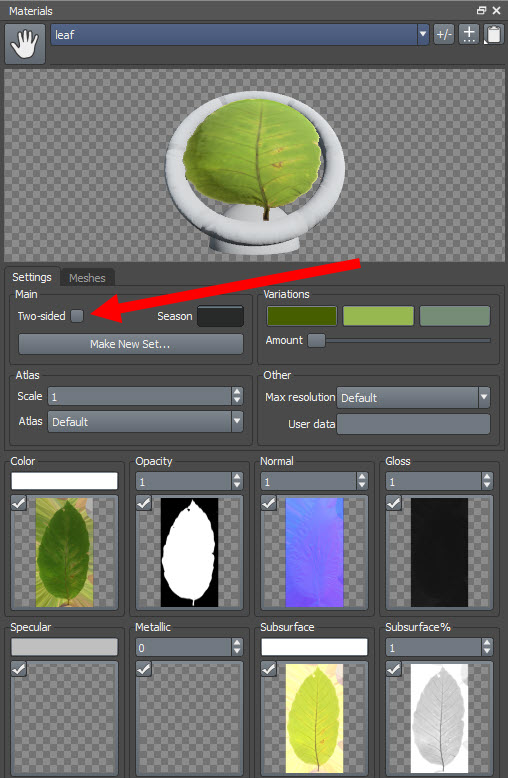Screen dimensions: 508x778
Task: Toggle the Metallic map checkbox
Action: point(143,669)
